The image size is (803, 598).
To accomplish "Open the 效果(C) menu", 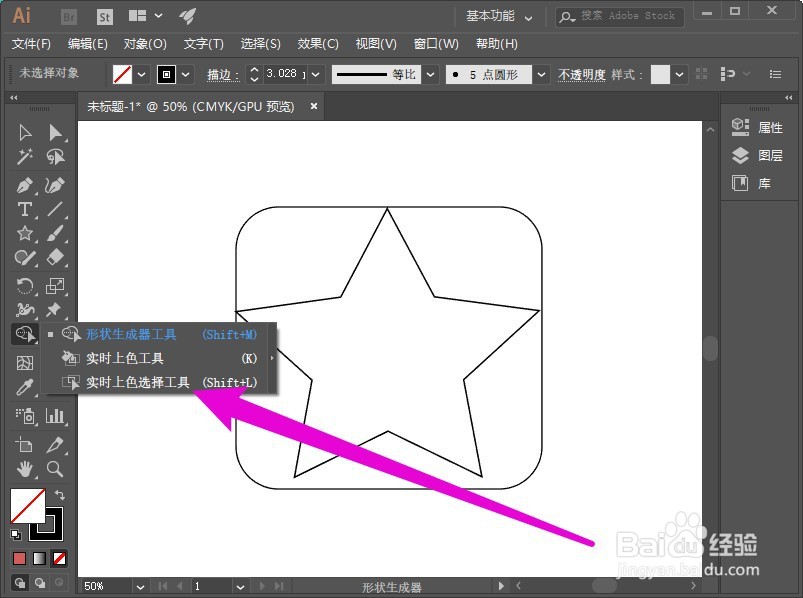I will [318, 44].
